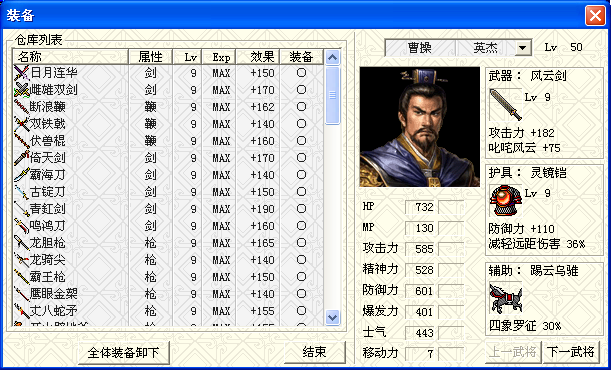Click the list scroll down arrow
The width and height of the screenshot is (611, 370).
[x=332, y=317]
